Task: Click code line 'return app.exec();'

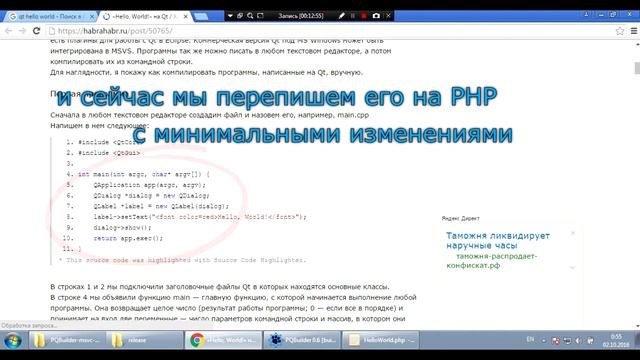Action: tap(128, 238)
